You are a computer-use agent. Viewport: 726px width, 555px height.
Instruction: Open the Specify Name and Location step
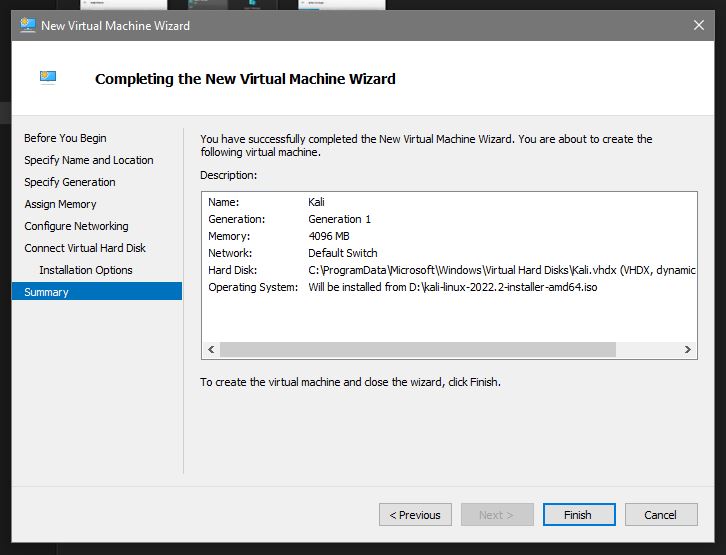coord(89,160)
